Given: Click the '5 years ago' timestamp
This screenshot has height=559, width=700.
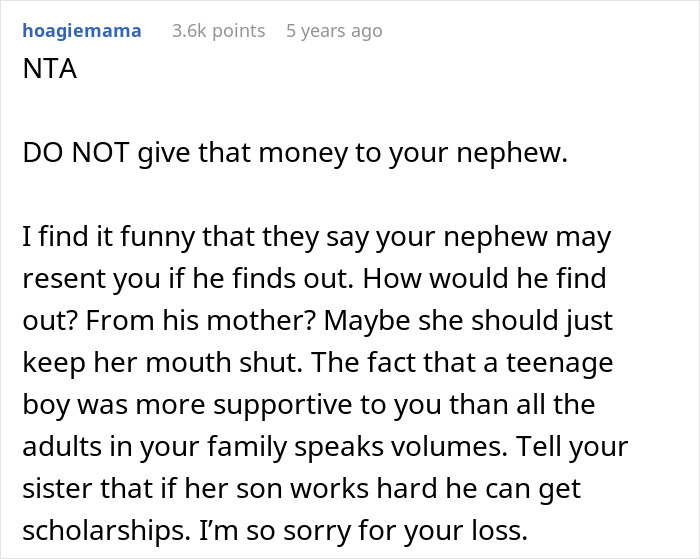Looking at the screenshot, I should point(334,31).
